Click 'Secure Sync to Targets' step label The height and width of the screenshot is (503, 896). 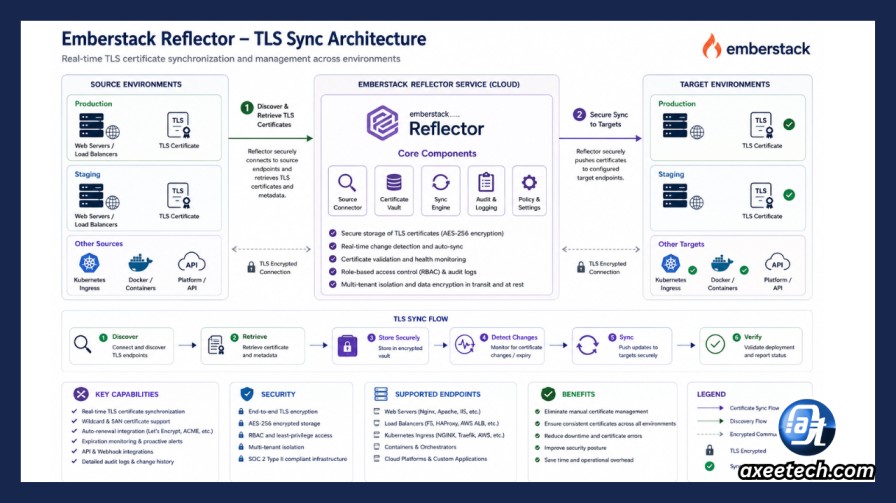pos(609,119)
